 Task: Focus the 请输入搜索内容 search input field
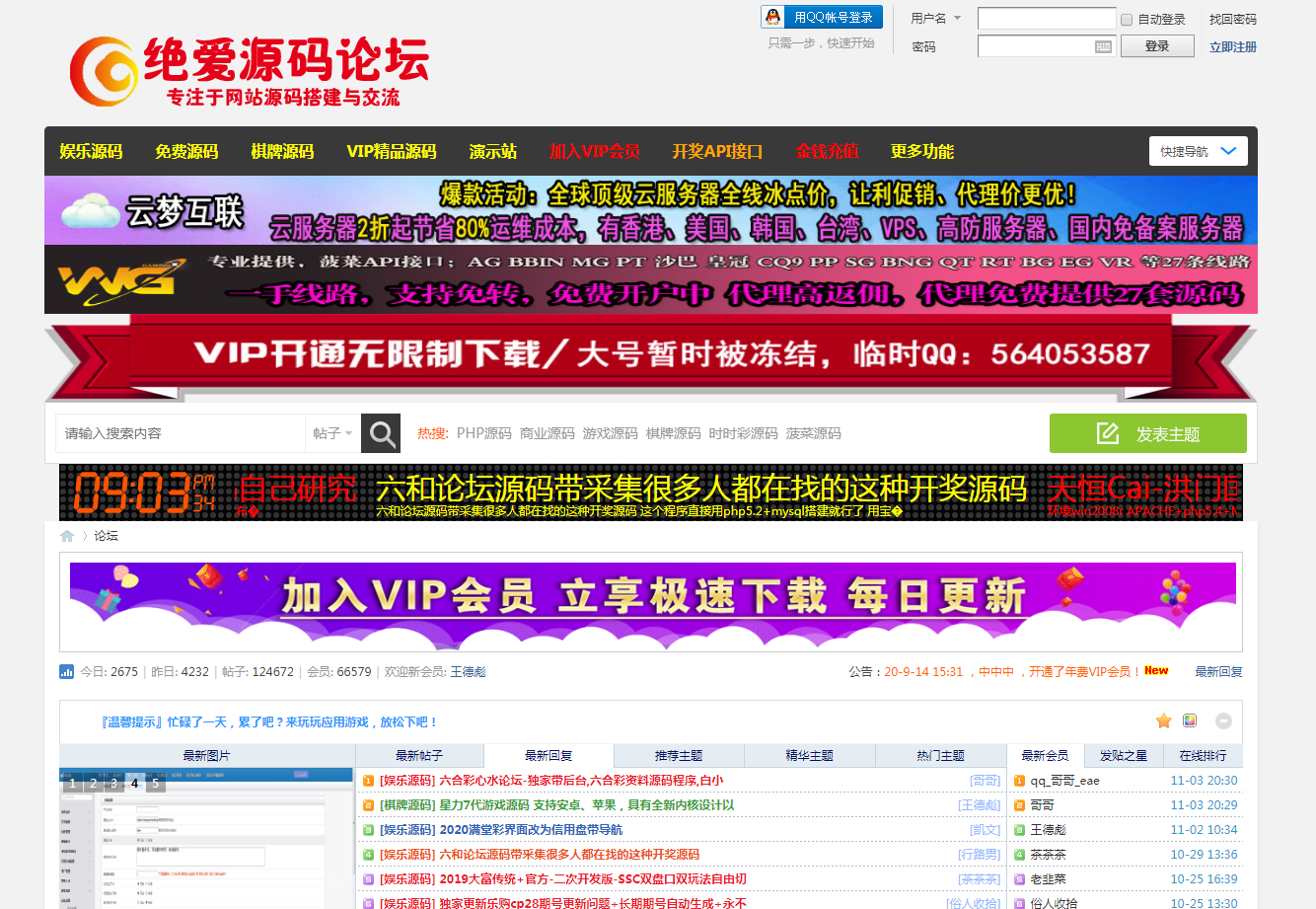[x=180, y=433]
